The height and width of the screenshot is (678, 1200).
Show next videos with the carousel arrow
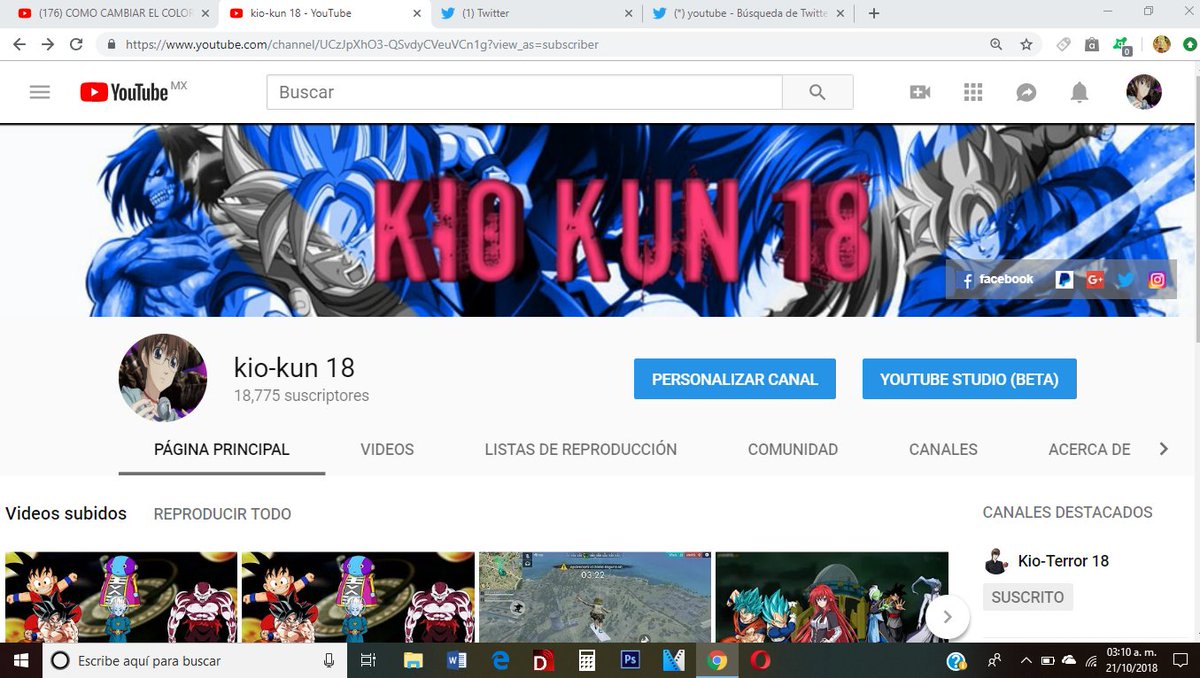pyautogui.click(x=947, y=617)
